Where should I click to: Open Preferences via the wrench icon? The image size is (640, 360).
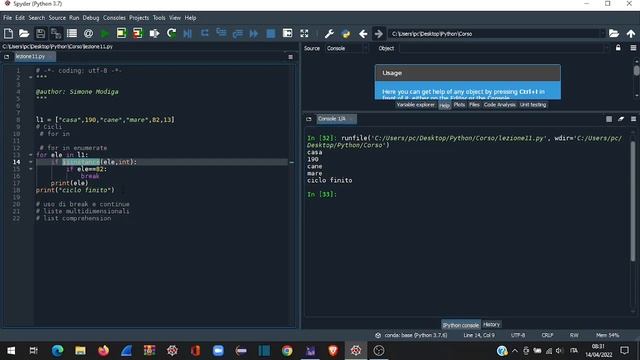pyautogui.click(x=329, y=33)
